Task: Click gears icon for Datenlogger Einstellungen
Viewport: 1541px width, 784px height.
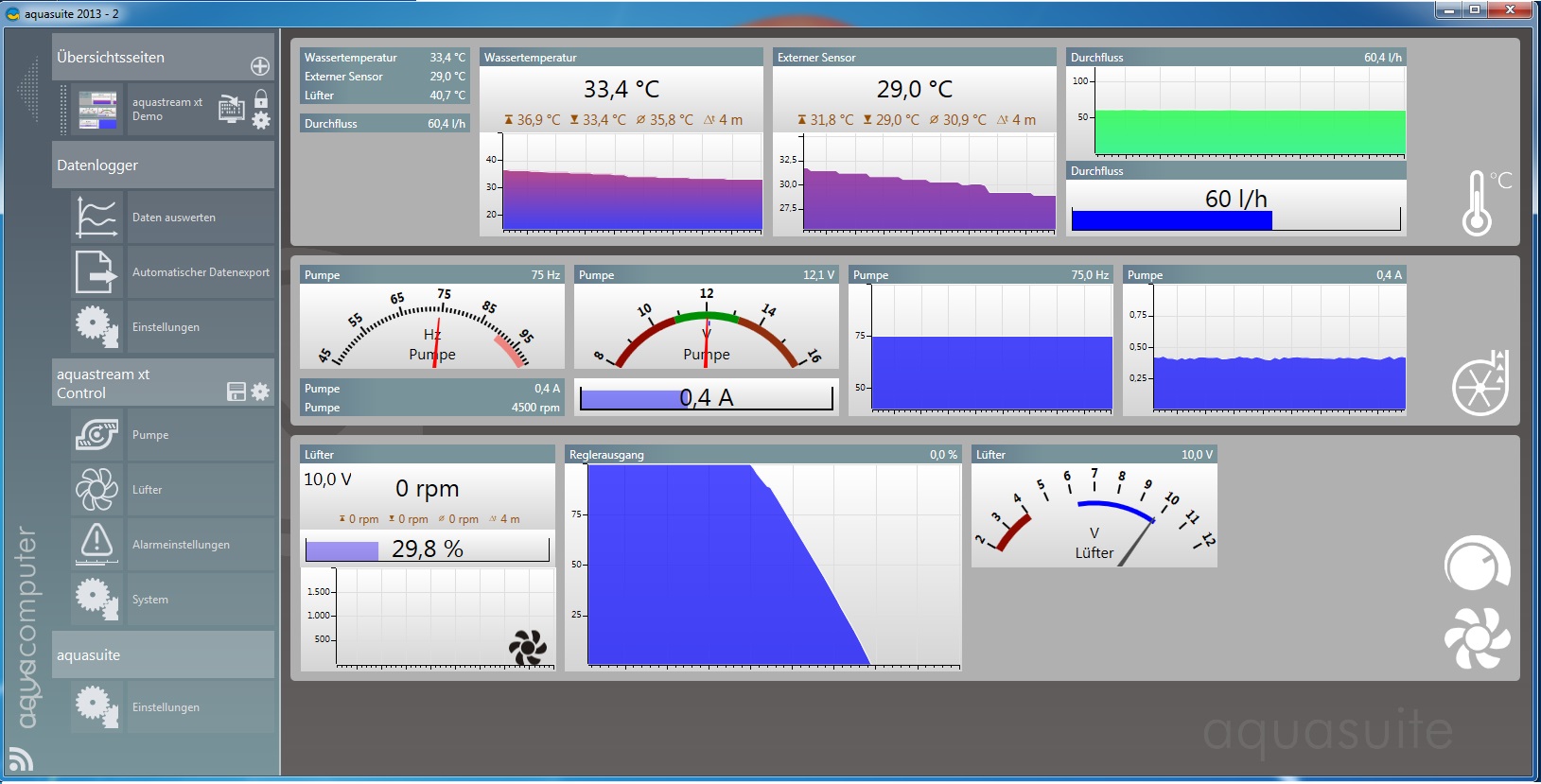Action: [97, 327]
